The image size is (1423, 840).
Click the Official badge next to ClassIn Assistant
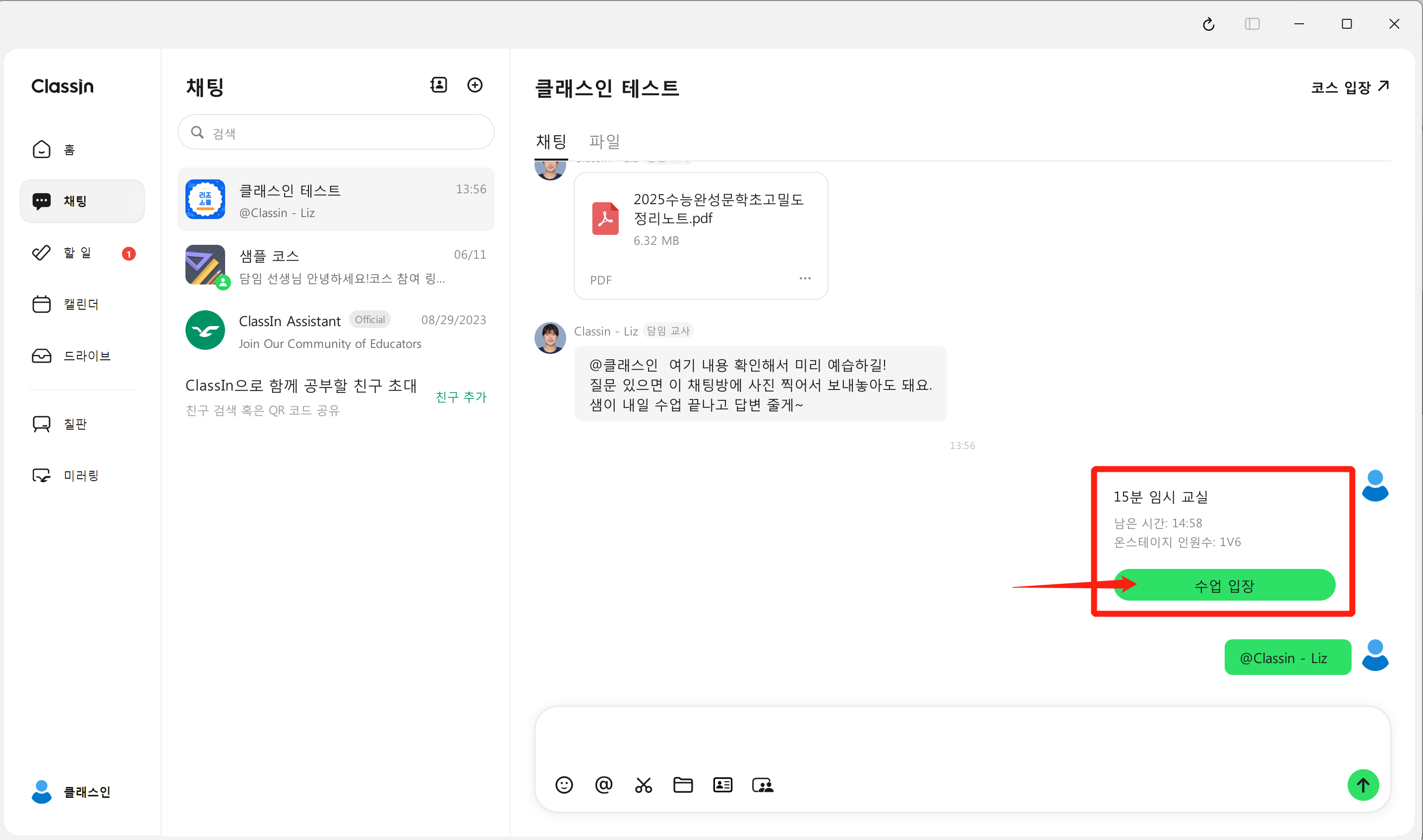(370, 320)
